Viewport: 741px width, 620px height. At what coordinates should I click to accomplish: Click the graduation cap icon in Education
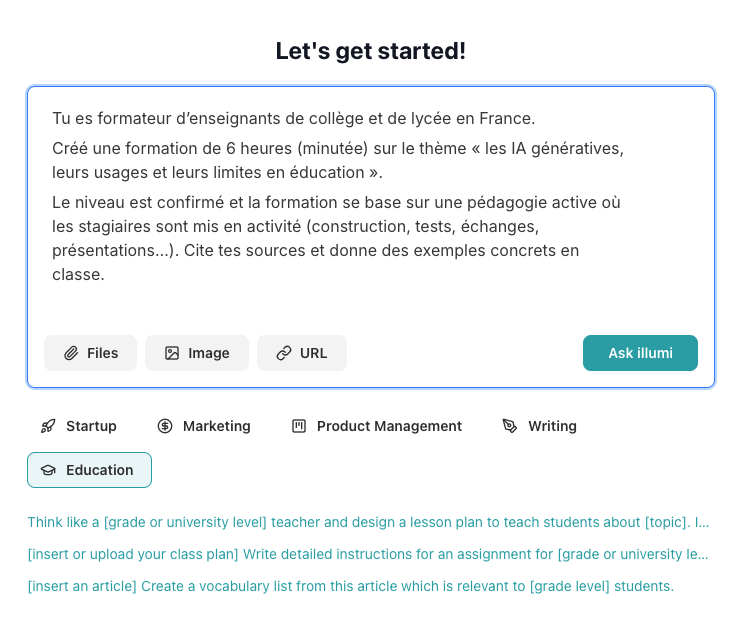click(x=48, y=470)
